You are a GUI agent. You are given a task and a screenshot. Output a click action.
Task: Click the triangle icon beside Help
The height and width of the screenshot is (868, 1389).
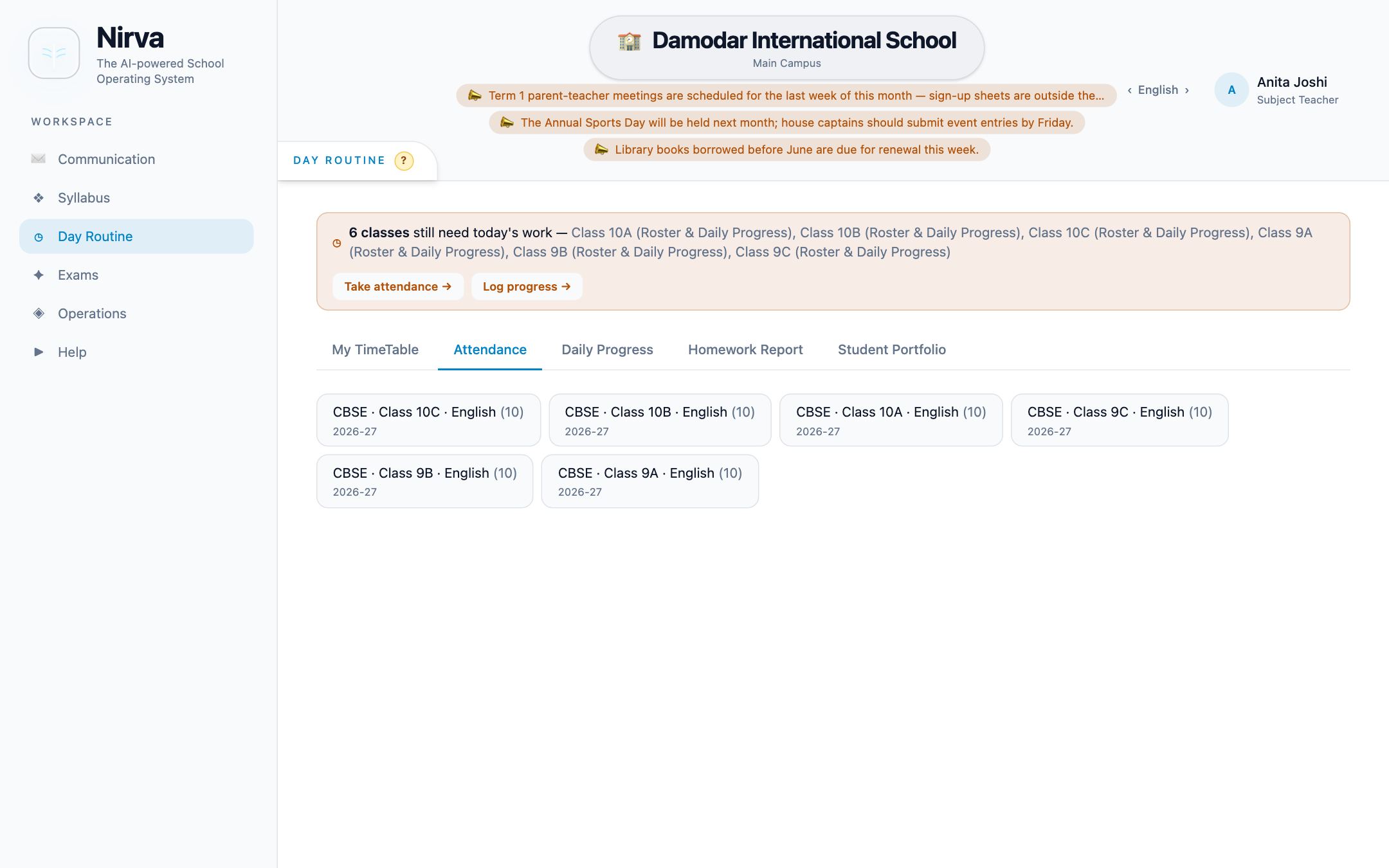[x=39, y=352]
